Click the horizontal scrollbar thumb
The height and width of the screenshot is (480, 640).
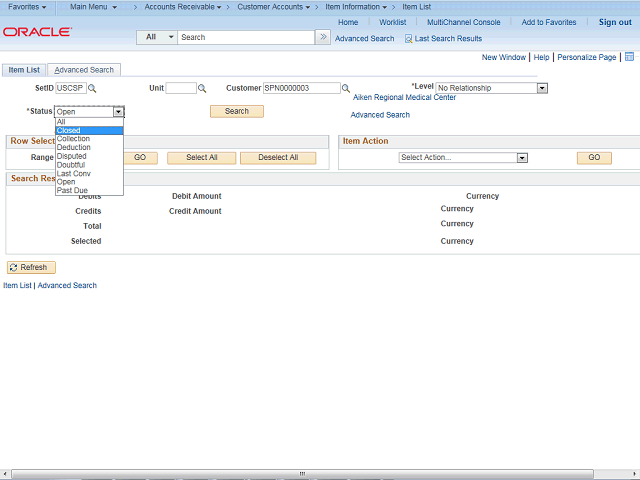point(302,473)
